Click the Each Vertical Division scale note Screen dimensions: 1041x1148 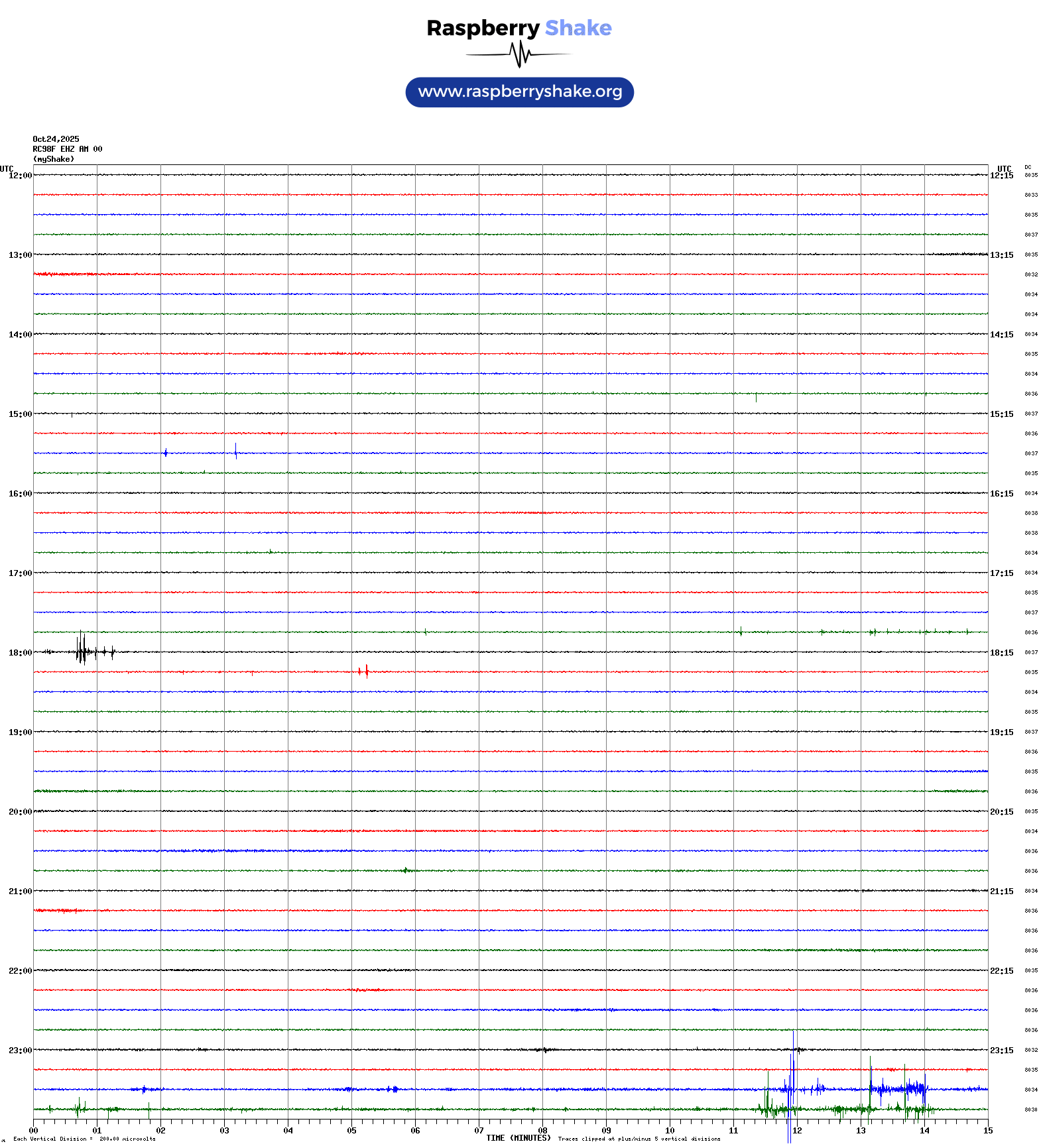coord(84,1139)
